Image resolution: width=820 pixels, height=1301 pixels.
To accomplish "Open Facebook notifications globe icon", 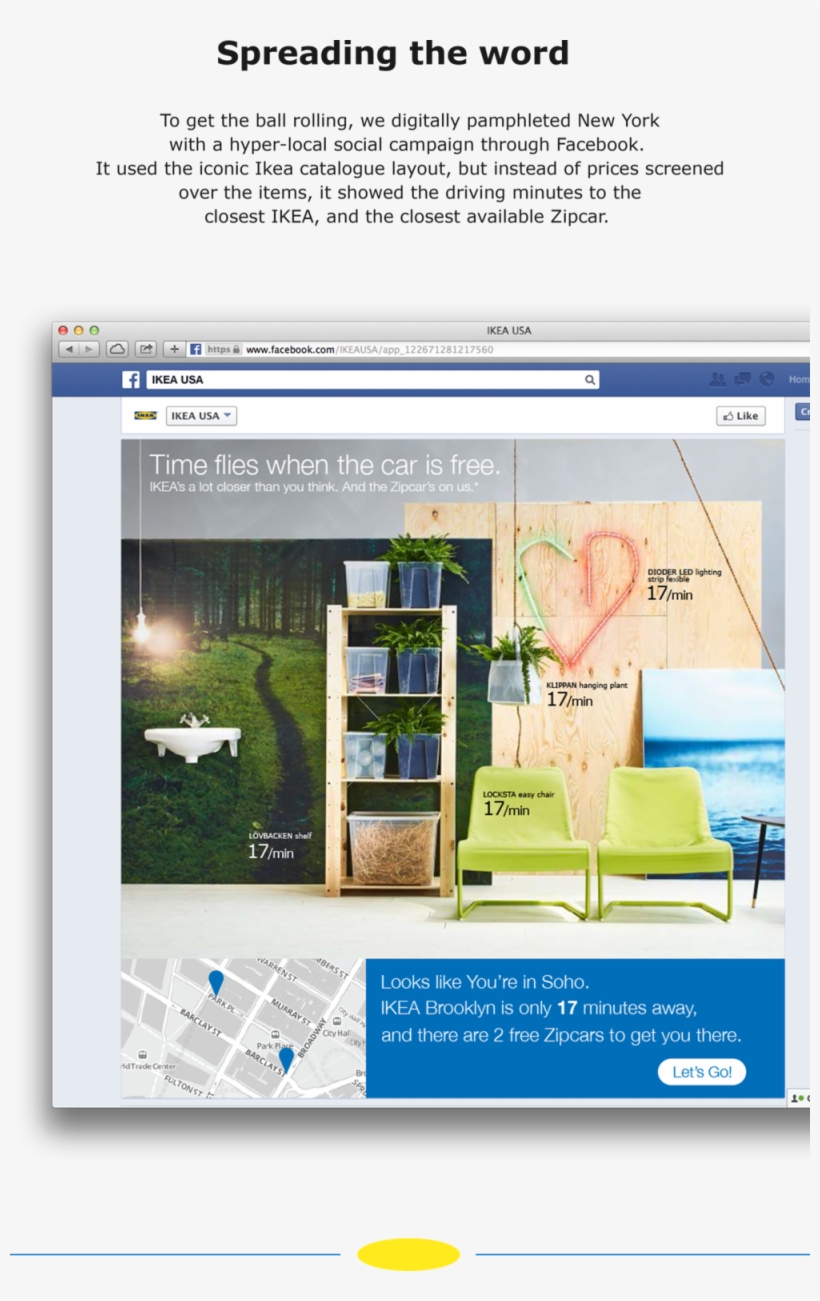I will 767,379.
